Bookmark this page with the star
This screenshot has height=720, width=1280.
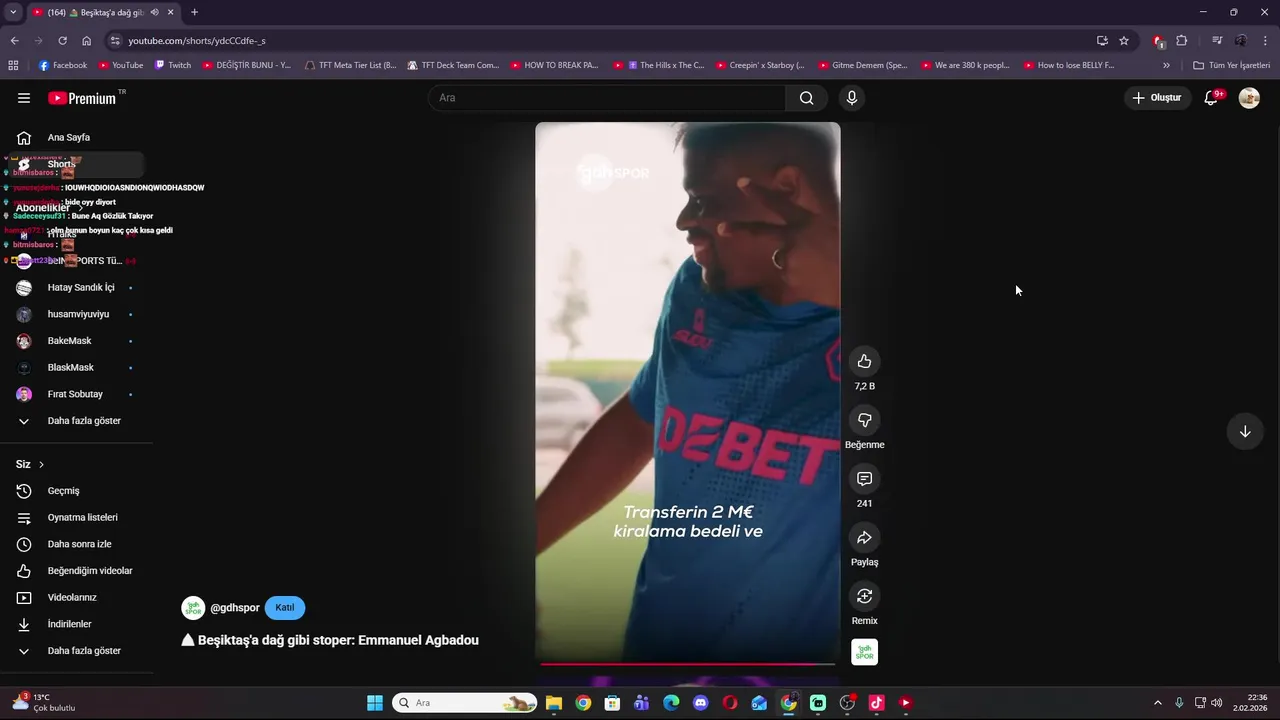(1124, 41)
